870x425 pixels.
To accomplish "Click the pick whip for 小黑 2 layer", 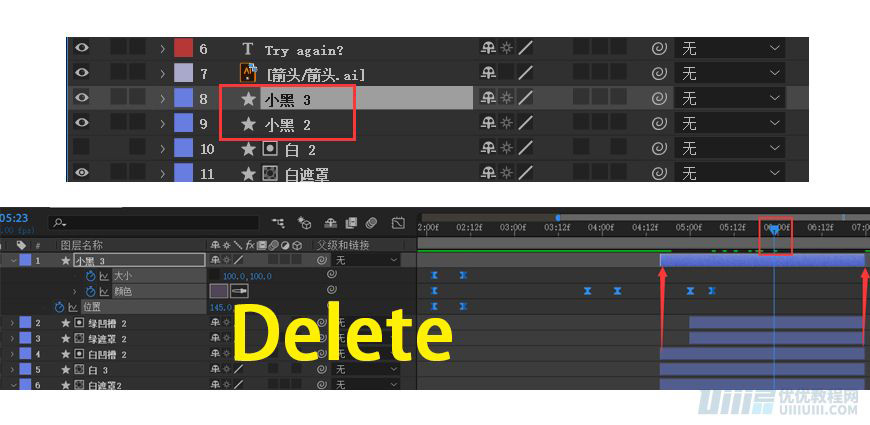I will (659, 124).
